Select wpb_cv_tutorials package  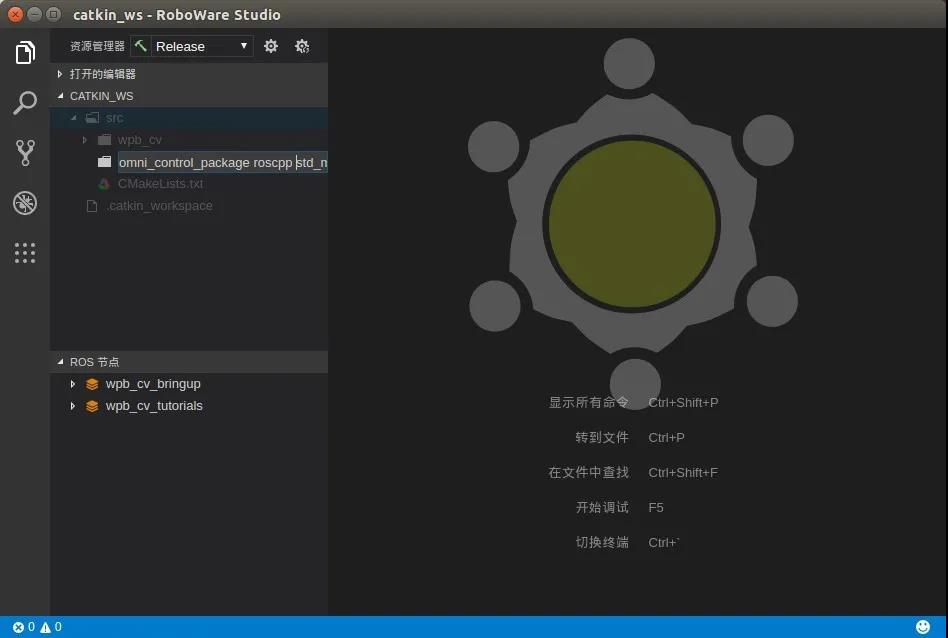[x=154, y=405]
